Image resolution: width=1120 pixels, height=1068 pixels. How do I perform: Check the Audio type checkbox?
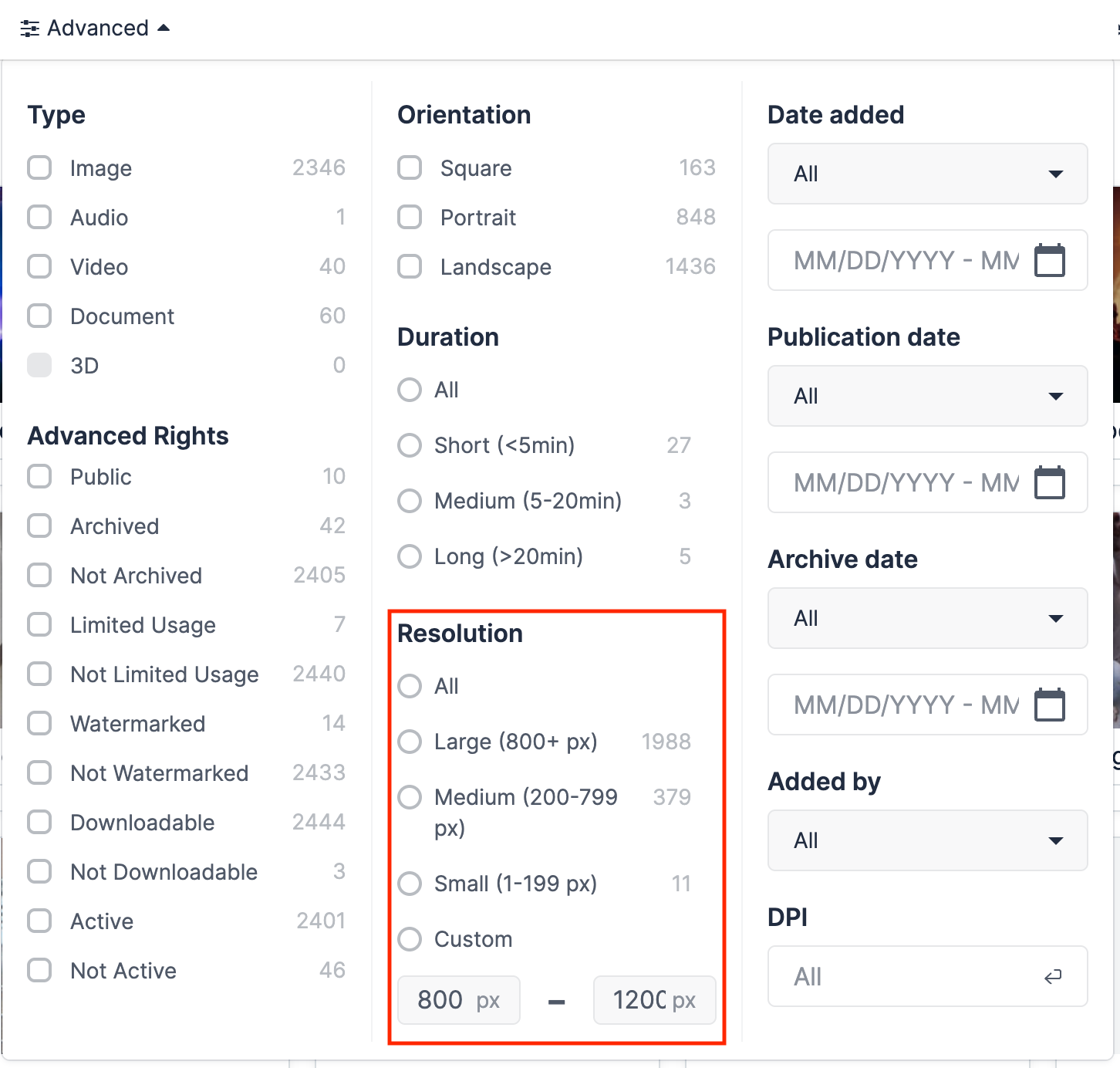(x=39, y=217)
